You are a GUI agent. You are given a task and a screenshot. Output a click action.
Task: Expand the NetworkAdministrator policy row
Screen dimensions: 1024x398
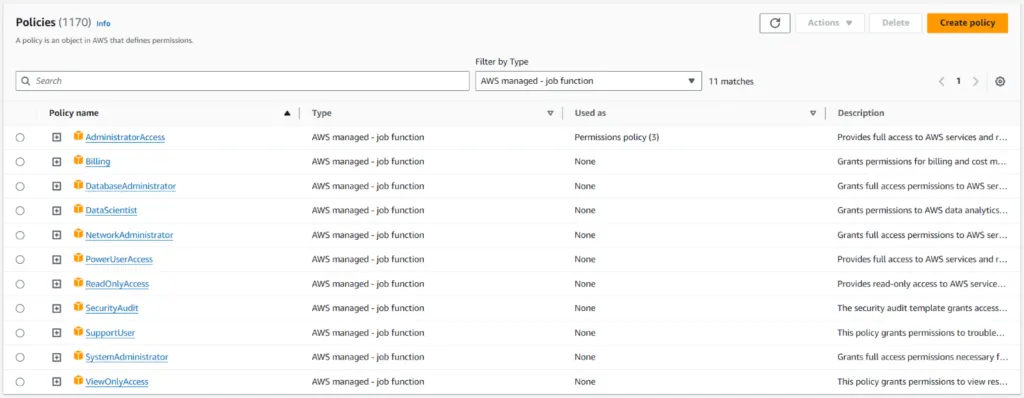point(57,235)
